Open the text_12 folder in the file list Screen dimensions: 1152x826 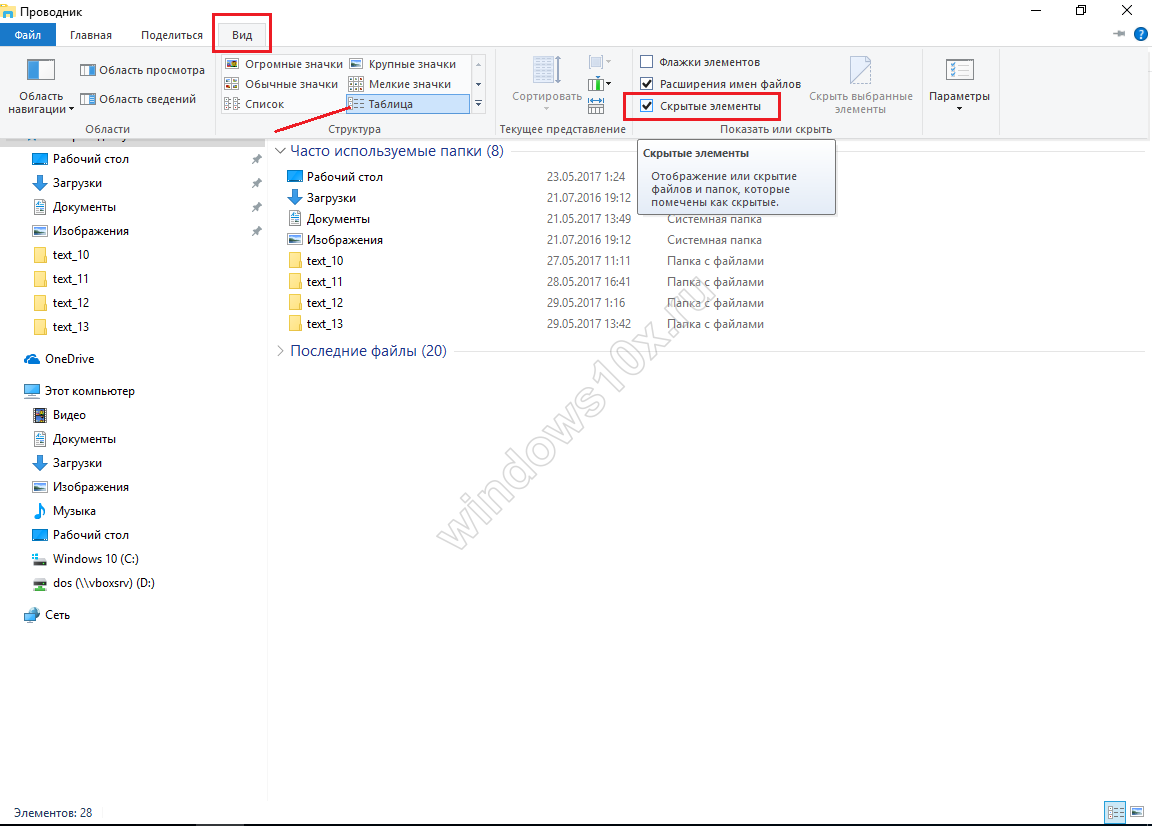[x=324, y=303]
